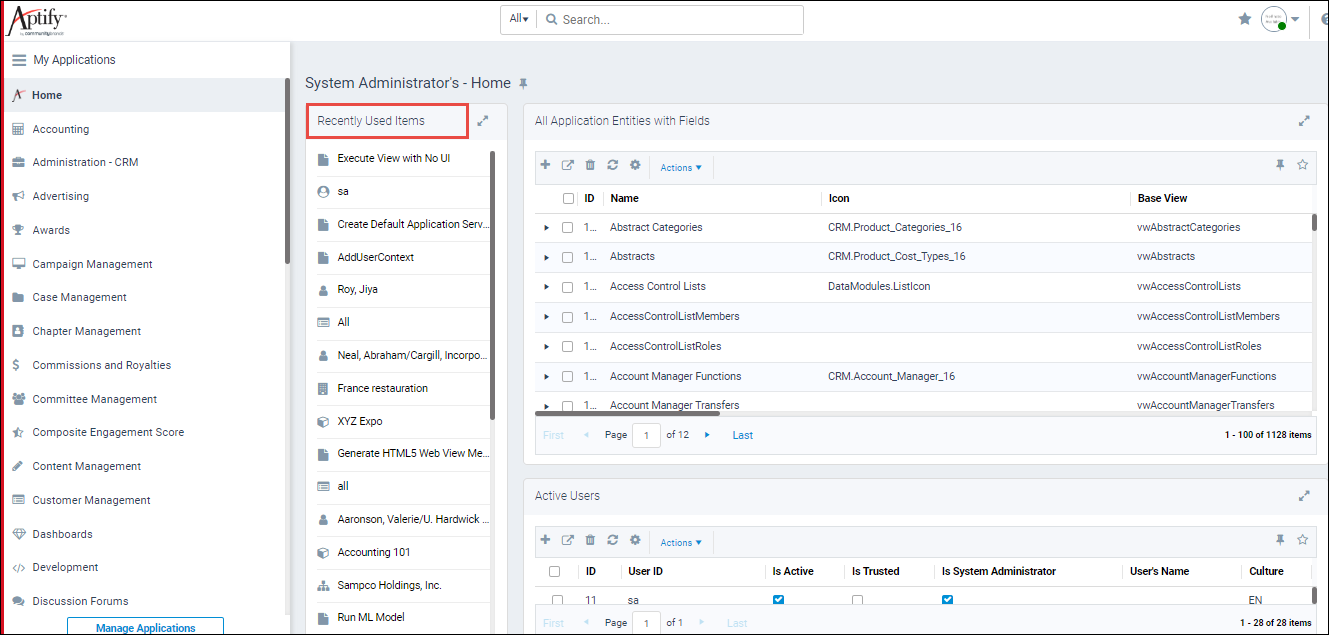Check the Is Trusted box for sa
Viewport: 1329px width, 635px height.
(857, 599)
